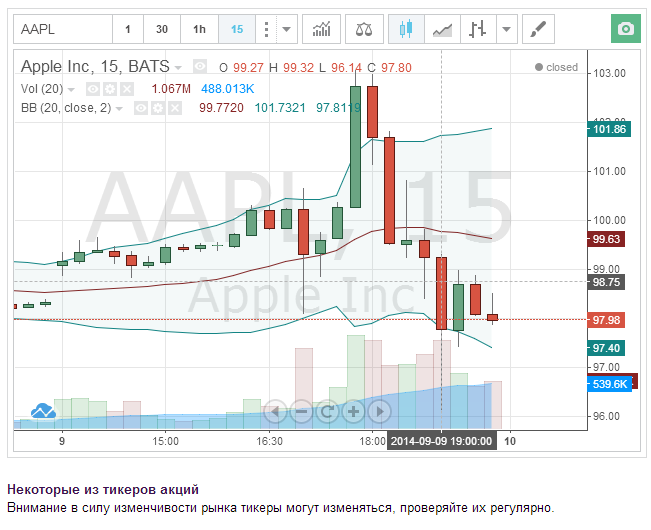The image size is (651, 530).
Task: Select the candlestick chart style
Action: click(406, 29)
